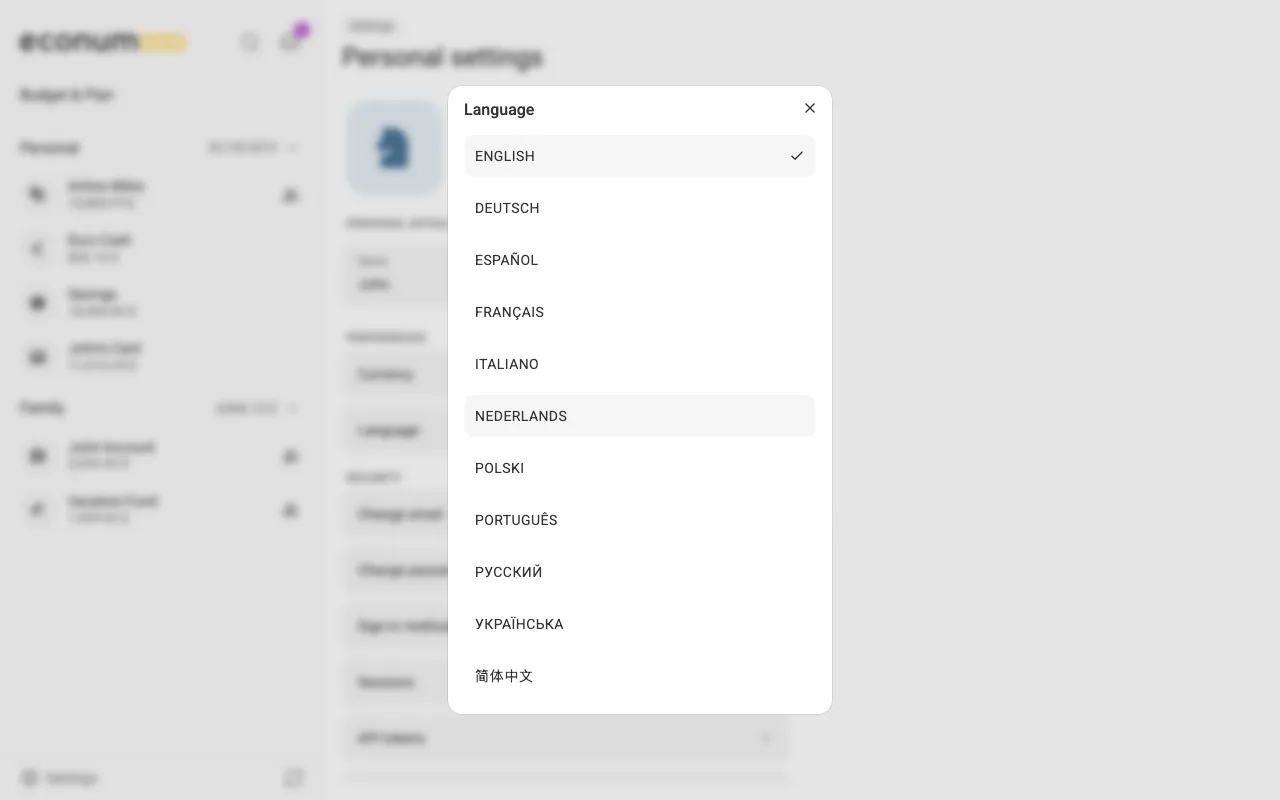Choose NEDERLANDS language entry
The height and width of the screenshot is (800, 1280).
click(640, 416)
